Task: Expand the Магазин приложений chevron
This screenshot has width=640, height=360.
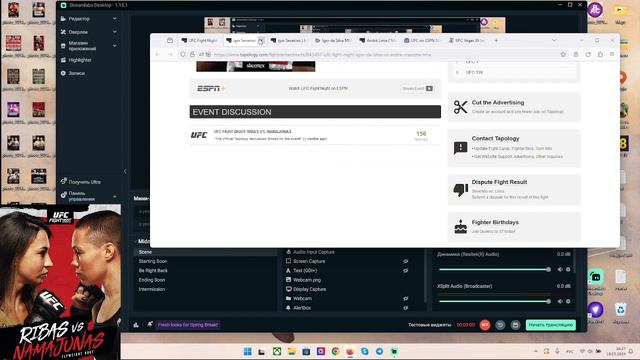Action: point(115,46)
